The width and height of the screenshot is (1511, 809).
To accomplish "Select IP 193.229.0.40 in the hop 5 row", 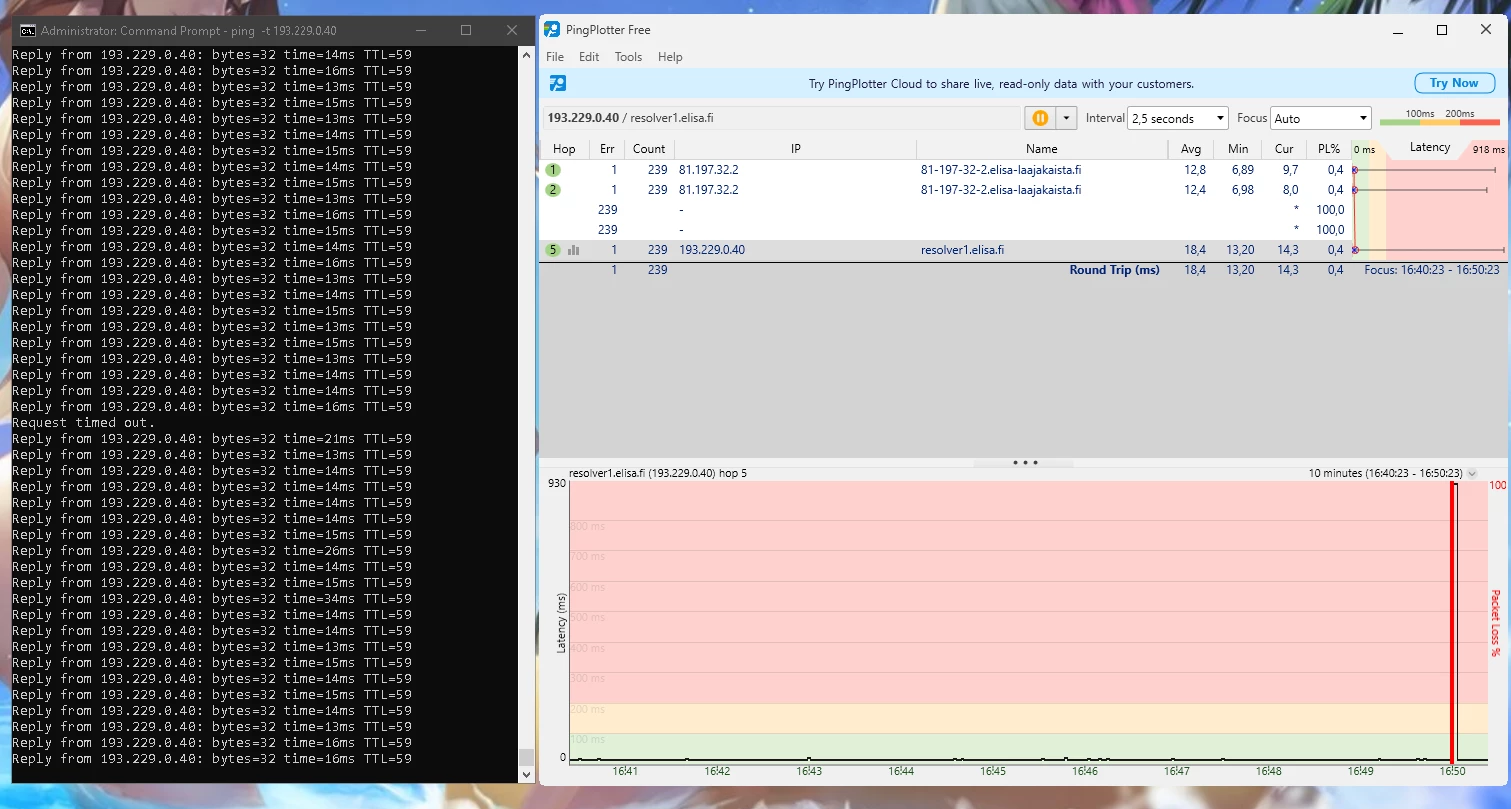I will pyautogui.click(x=712, y=250).
